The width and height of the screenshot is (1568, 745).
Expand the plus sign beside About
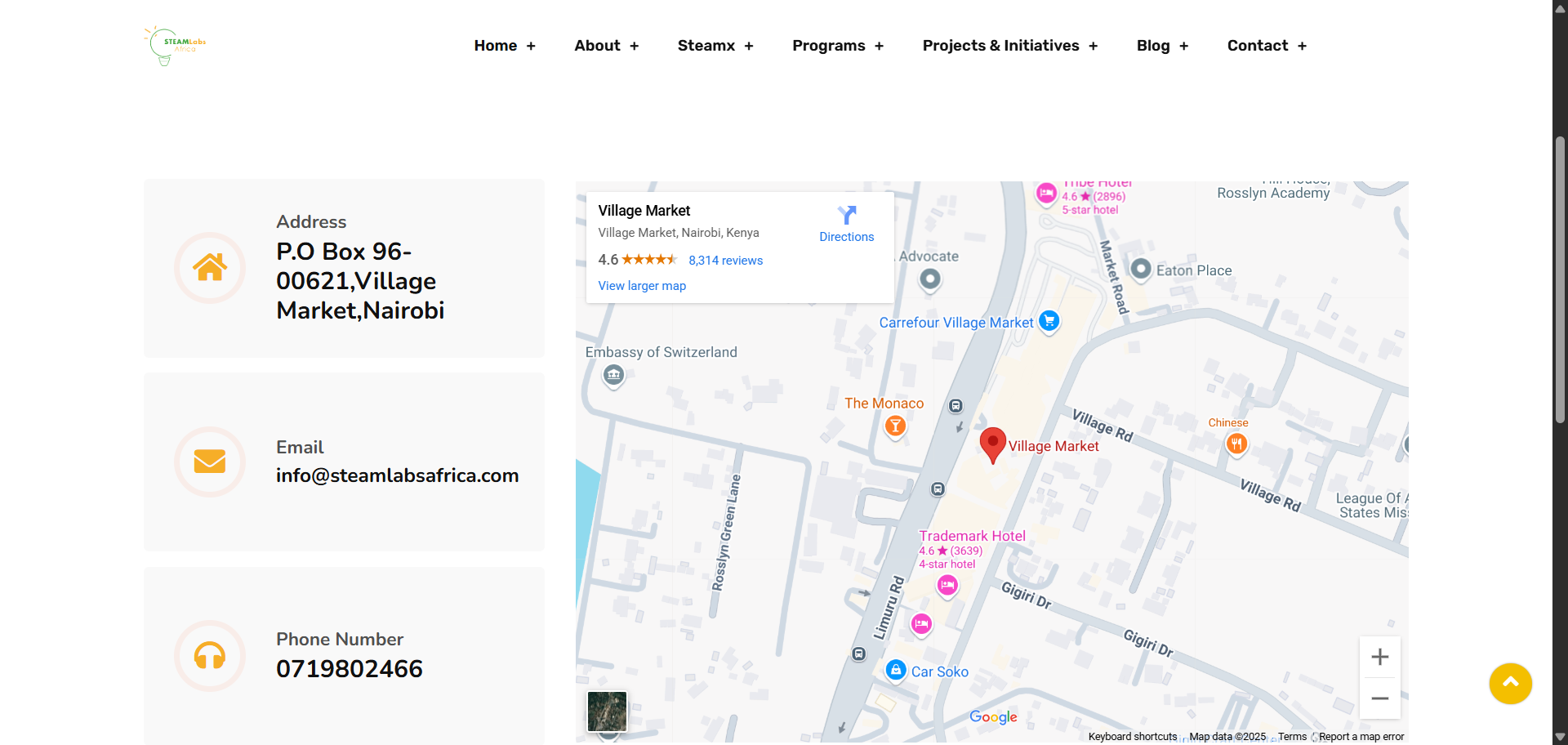[635, 47]
